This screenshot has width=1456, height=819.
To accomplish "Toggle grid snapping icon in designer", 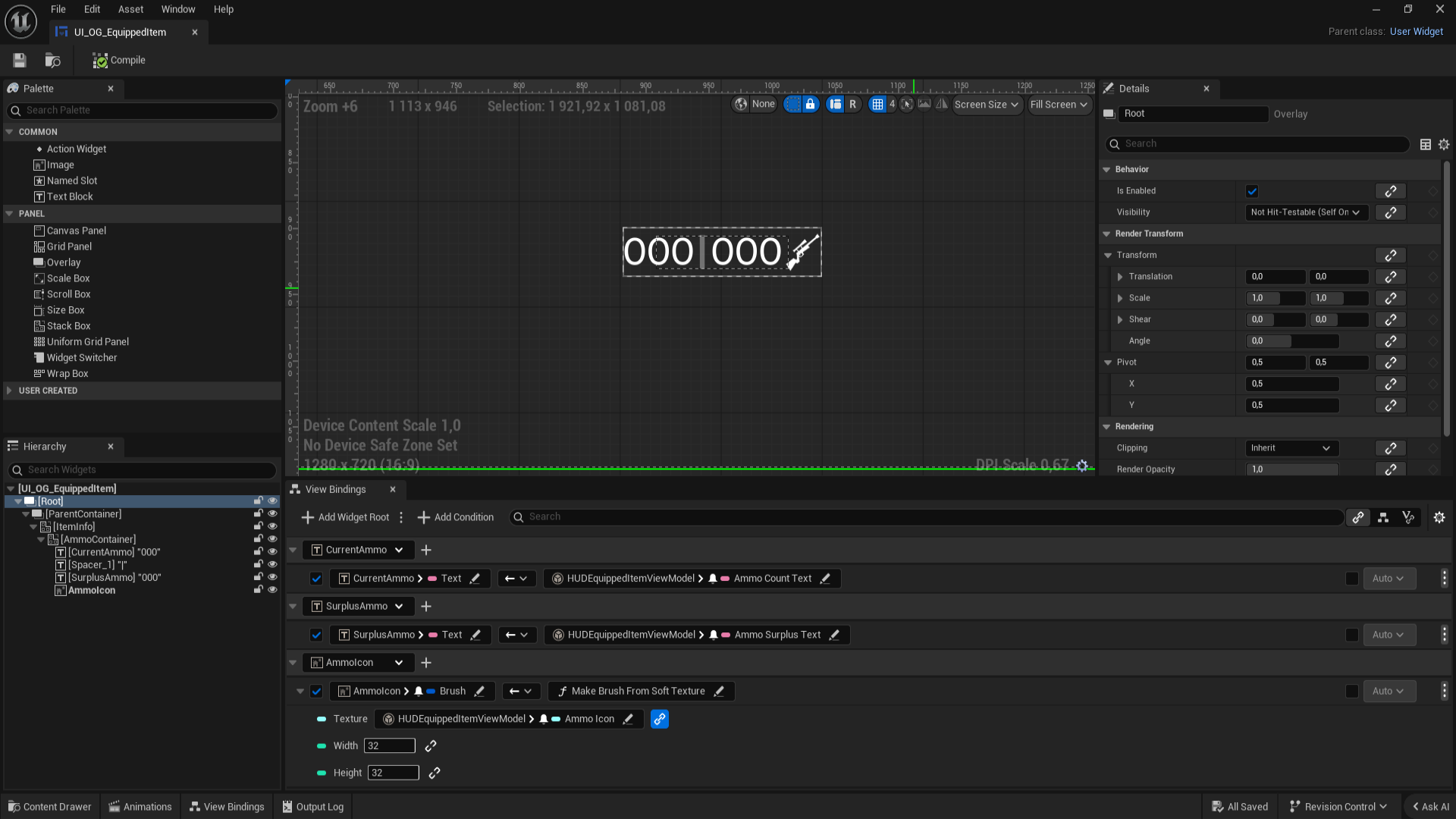I will click(877, 105).
